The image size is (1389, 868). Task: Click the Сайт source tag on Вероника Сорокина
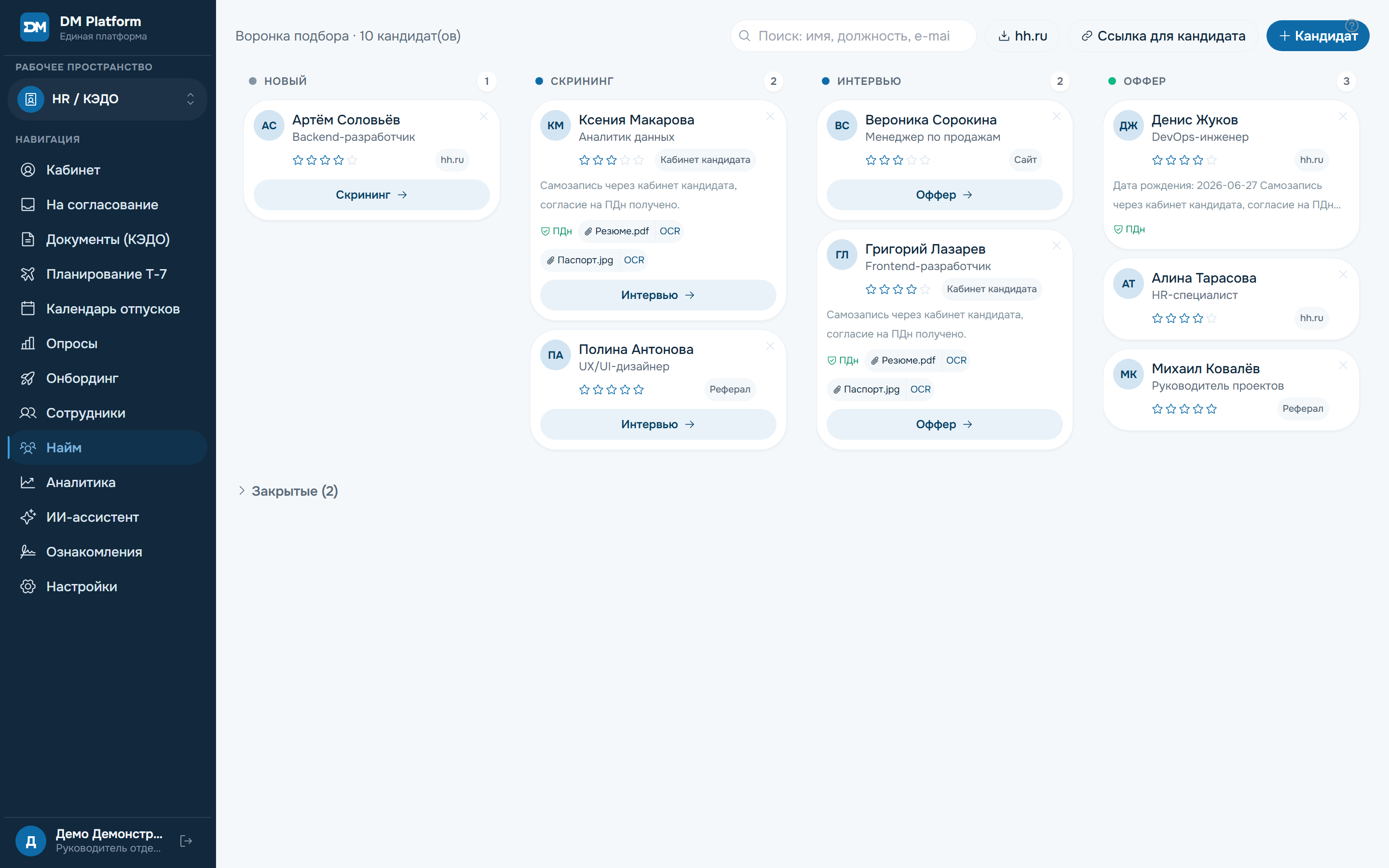(1025, 160)
